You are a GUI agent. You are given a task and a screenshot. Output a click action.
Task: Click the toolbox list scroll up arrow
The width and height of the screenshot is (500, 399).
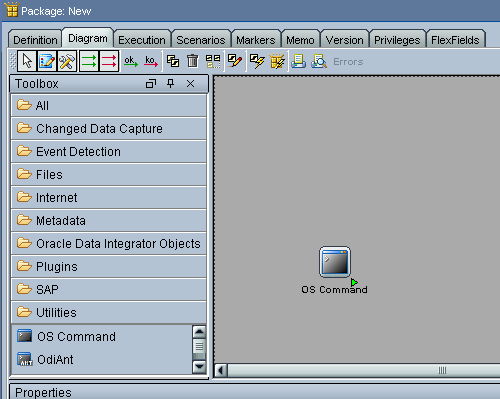click(199, 332)
